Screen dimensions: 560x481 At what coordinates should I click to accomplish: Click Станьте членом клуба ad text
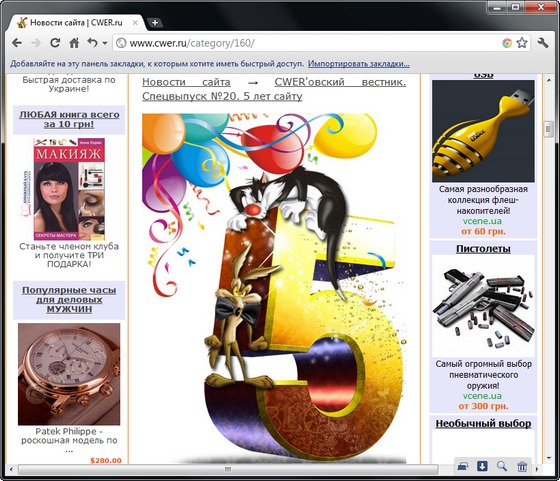click(x=69, y=255)
